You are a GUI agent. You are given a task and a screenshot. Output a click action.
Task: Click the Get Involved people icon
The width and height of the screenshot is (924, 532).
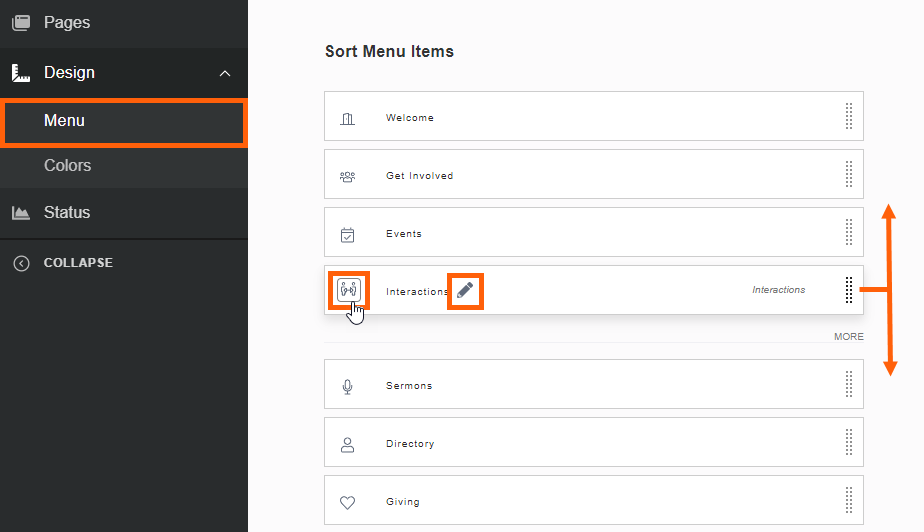pyautogui.click(x=347, y=176)
